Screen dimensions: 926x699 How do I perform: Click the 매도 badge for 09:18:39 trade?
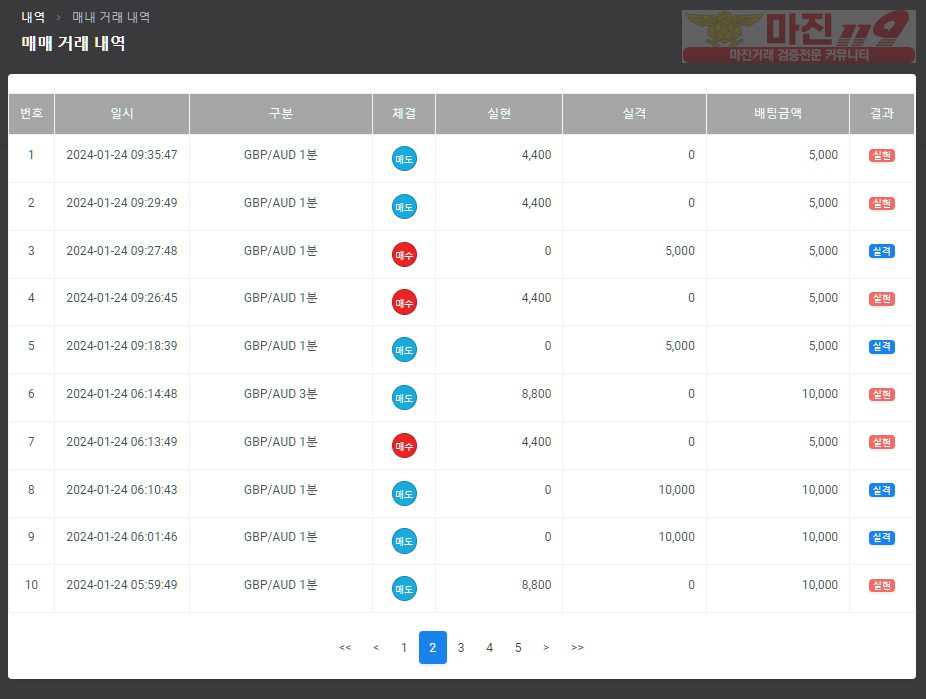tap(405, 350)
